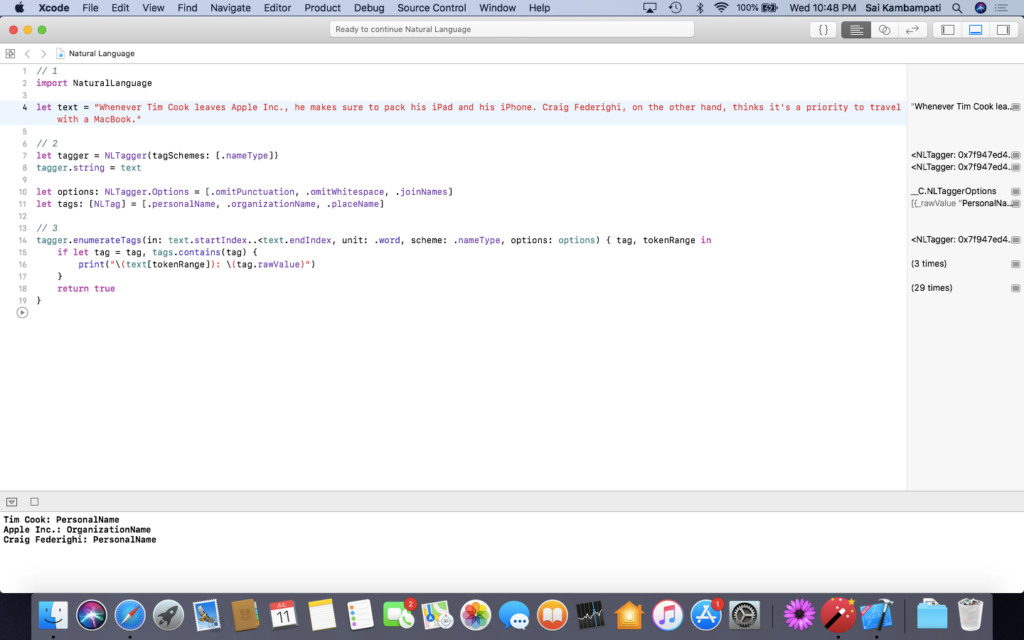Screen dimensions: 1024x640
Task: Open the Sai Kambampati user menu
Action: pos(903,8)
